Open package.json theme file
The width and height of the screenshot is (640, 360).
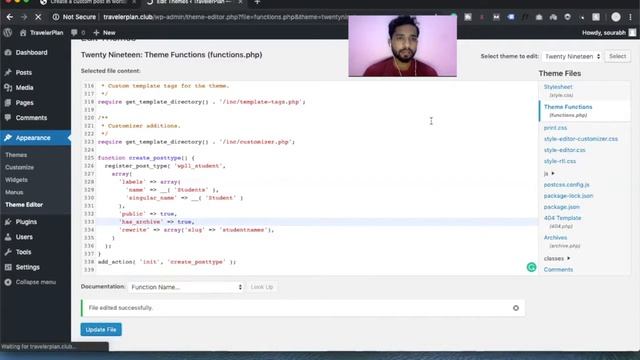(561, 207)
